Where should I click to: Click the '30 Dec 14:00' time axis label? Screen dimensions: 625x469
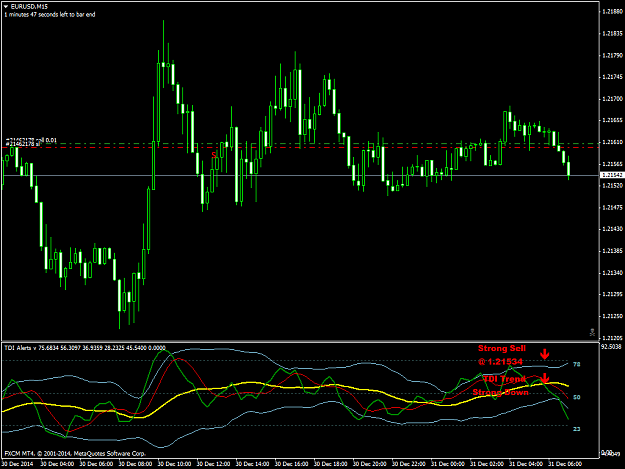point(252,464)
